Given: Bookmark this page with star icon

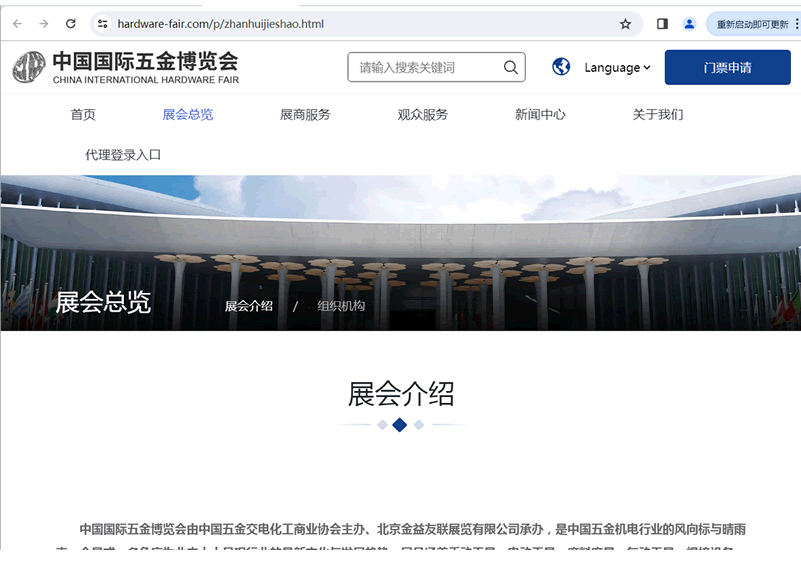Looking at the screenshot, I should click(625, 24).
